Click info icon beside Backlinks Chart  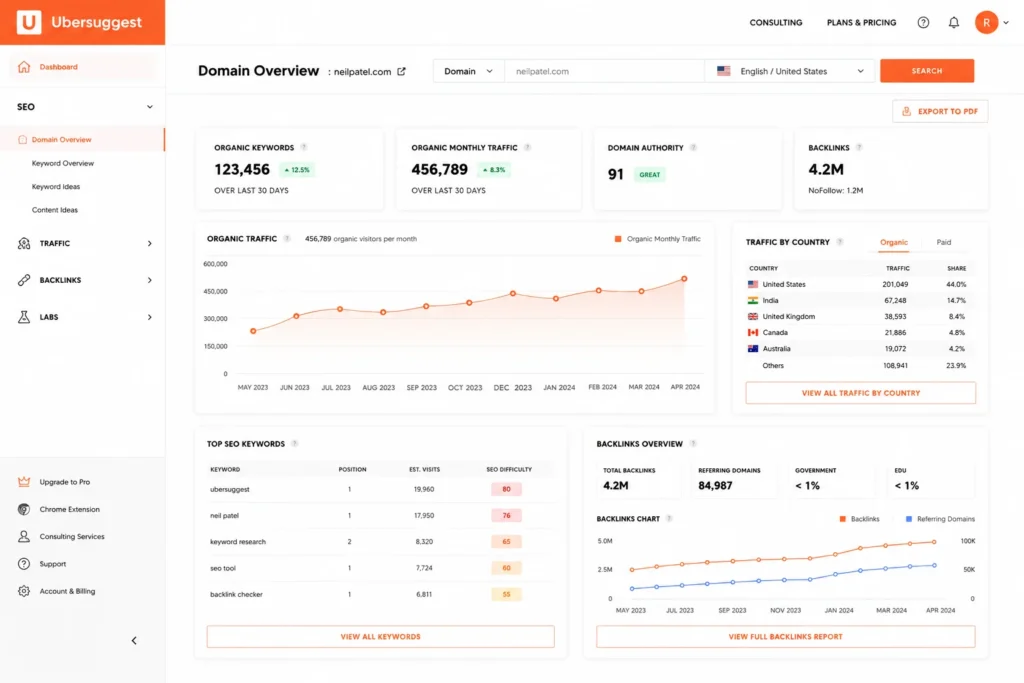click(x=669, y=519)
